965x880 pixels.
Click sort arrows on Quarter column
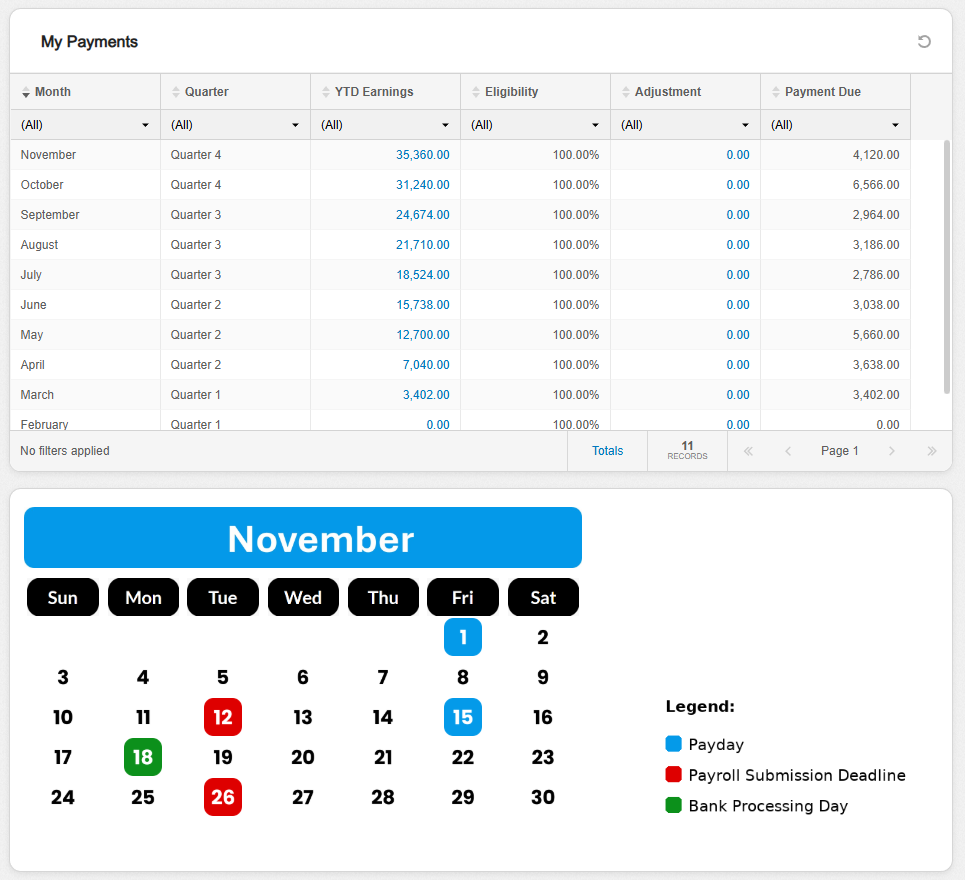click(176, 92)
